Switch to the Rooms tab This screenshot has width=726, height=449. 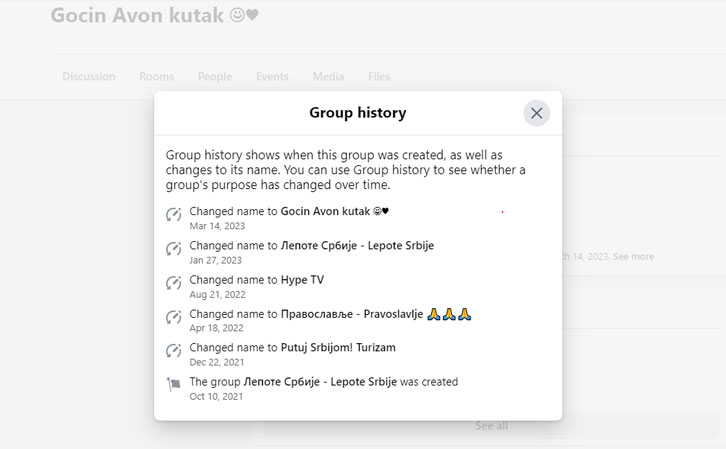(156, 77)
